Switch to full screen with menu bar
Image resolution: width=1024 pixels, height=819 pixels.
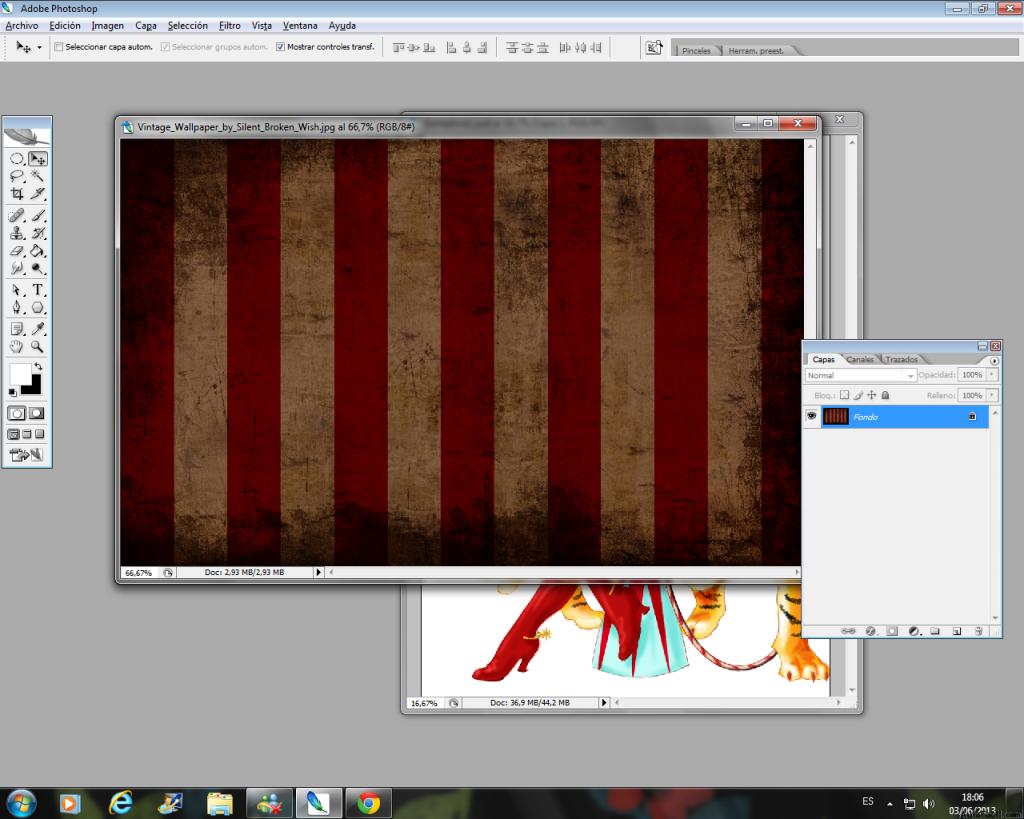point(27,434)
